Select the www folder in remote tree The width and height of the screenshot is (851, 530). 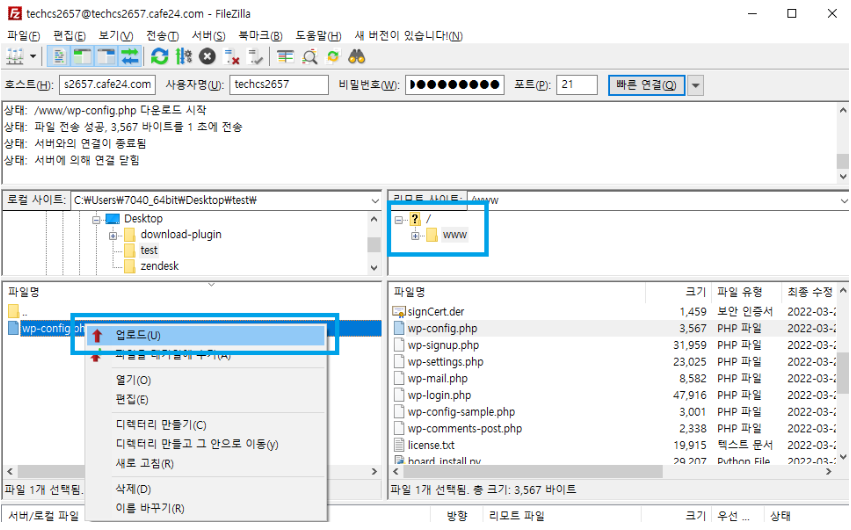[454, 235]
